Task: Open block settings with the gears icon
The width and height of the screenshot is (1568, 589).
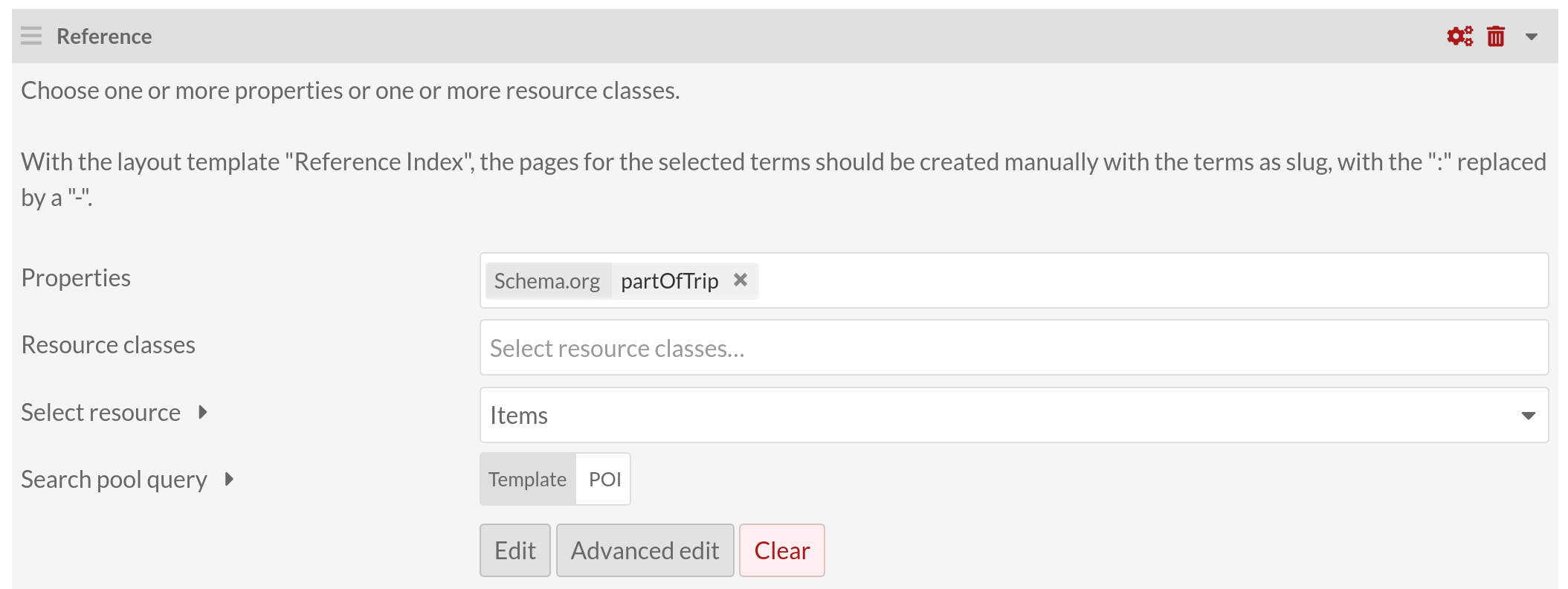Action: (x=1459, y=36)
